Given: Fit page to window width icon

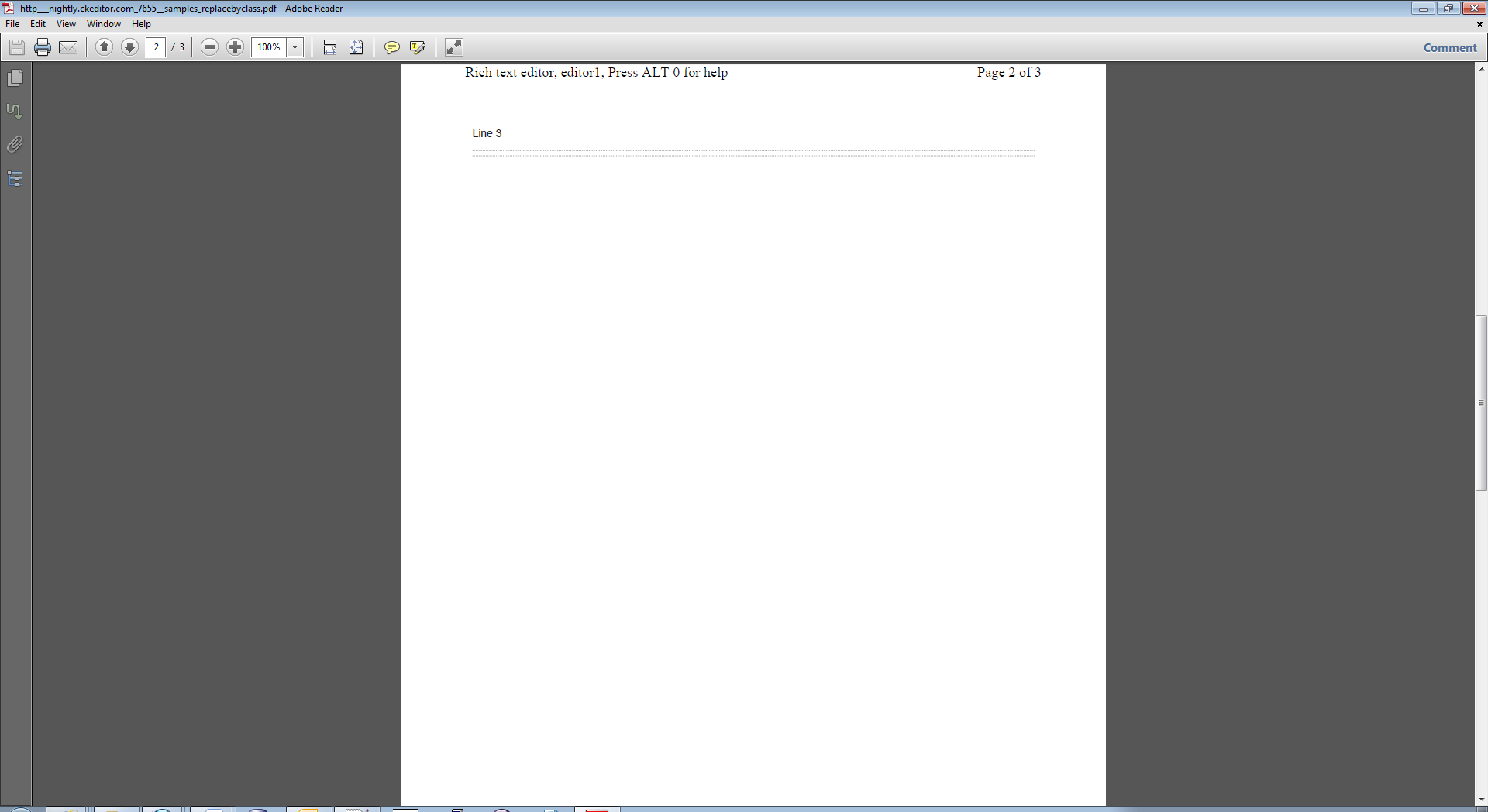Looking at the screenshot, I should [330, 47].
